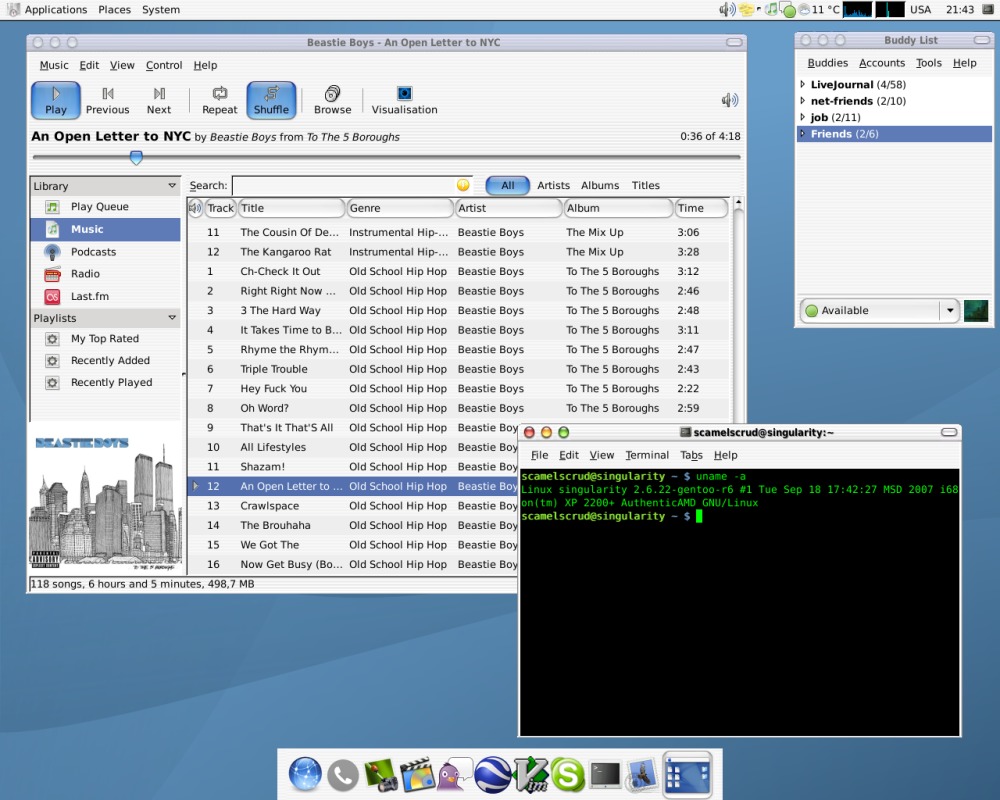Select the Music source in the sidebar
1000x800 pixels.
(106, 229)
